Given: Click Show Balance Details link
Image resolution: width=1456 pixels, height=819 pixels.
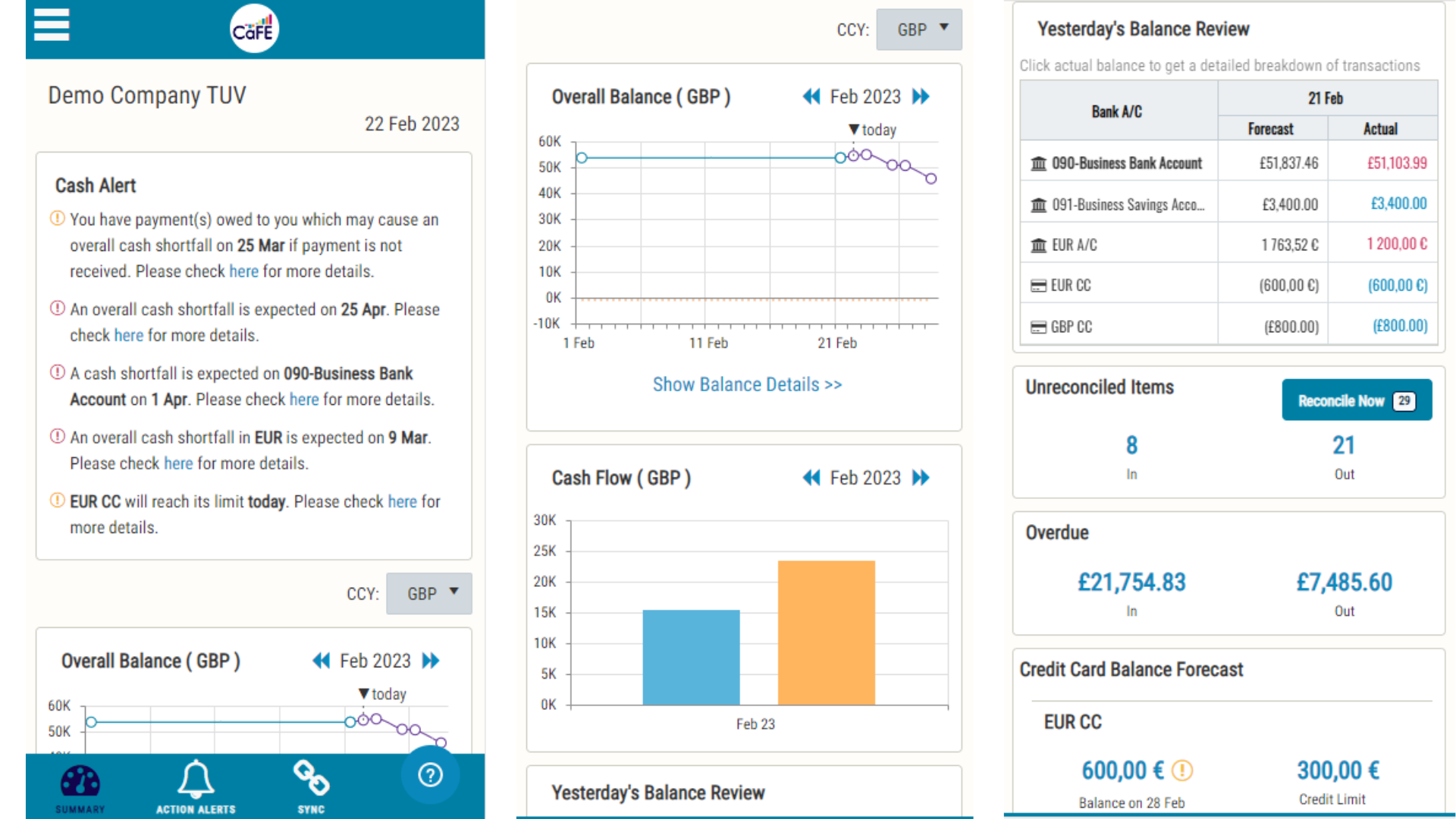Looking at the screenshot, I should click(x=747, y=384).
